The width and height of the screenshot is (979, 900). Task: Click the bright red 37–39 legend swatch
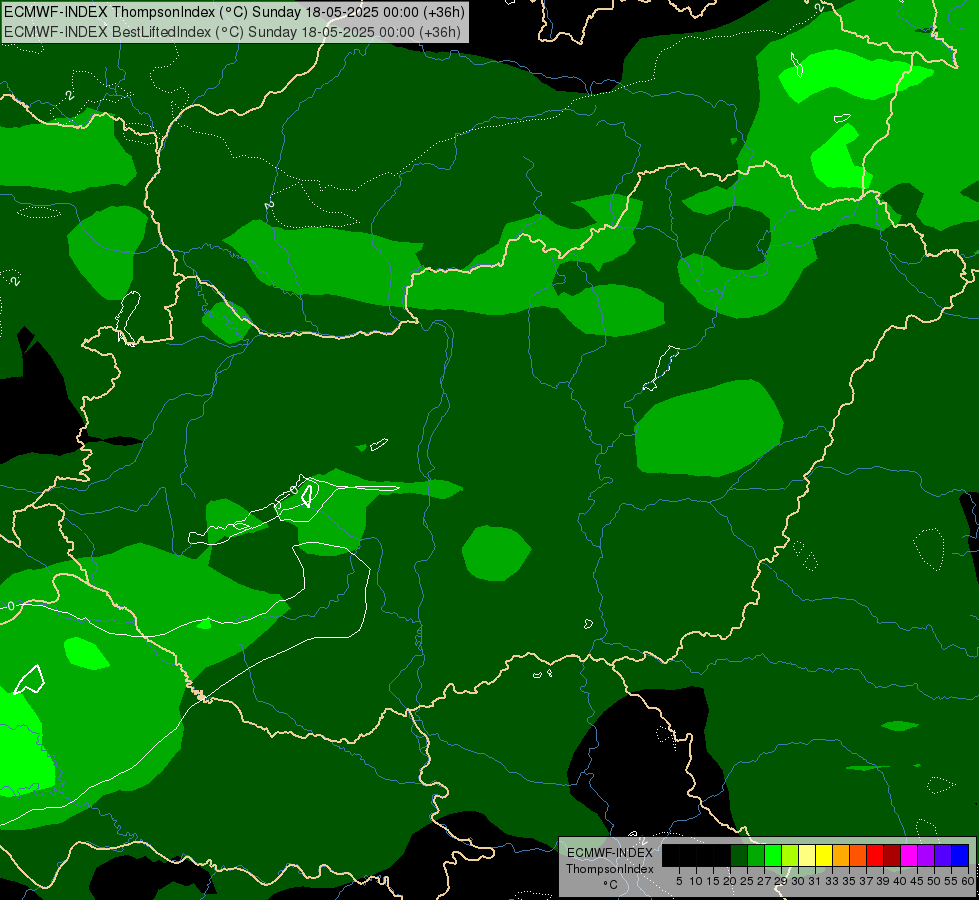click(875, 855)
